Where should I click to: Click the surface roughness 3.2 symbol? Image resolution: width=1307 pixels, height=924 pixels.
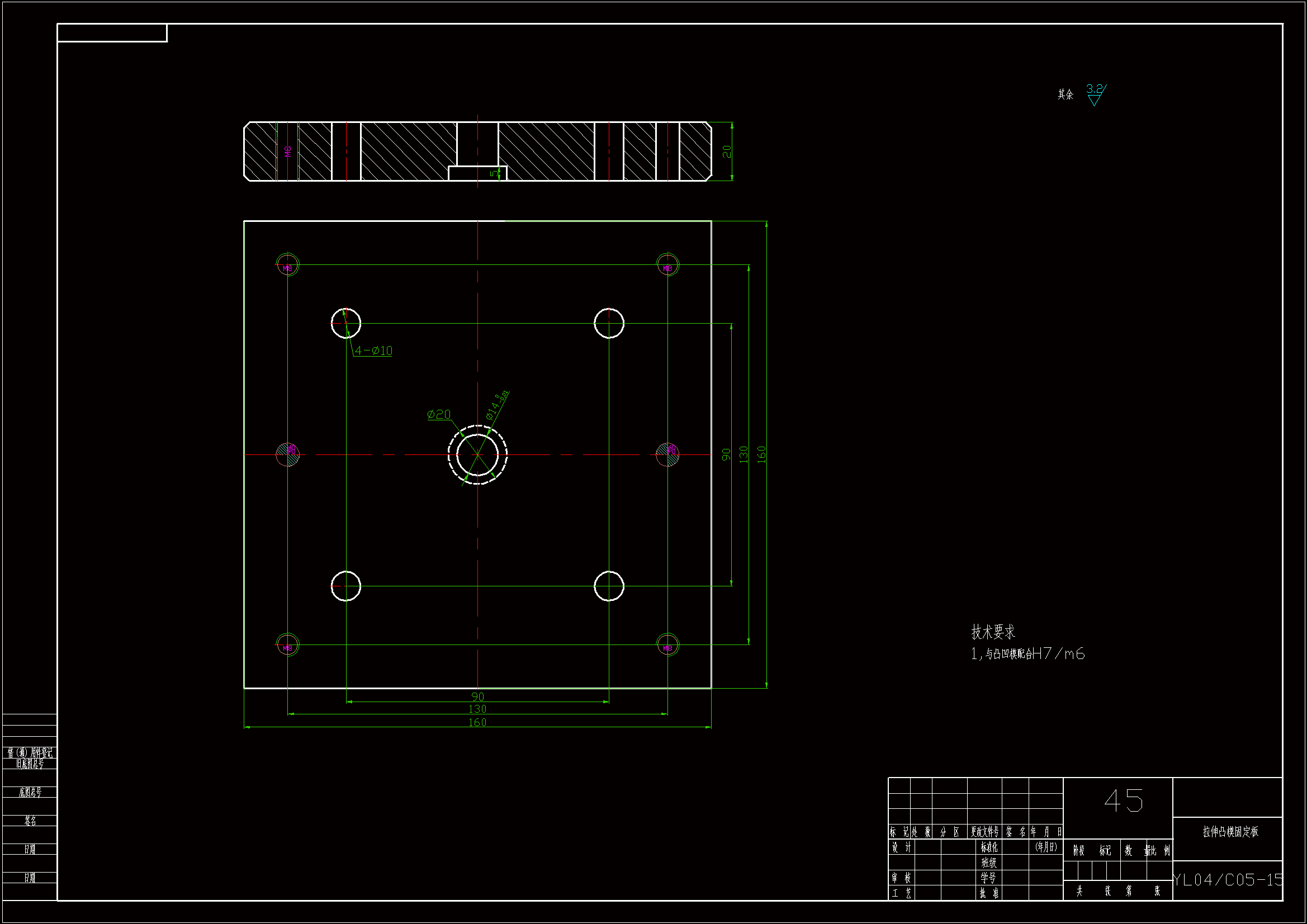click(1095, 94)
